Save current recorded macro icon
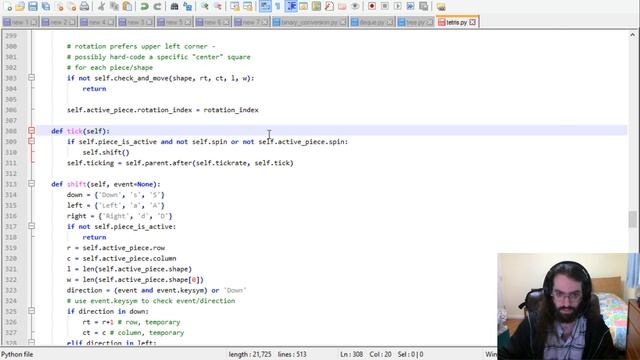 click(424, 6)
